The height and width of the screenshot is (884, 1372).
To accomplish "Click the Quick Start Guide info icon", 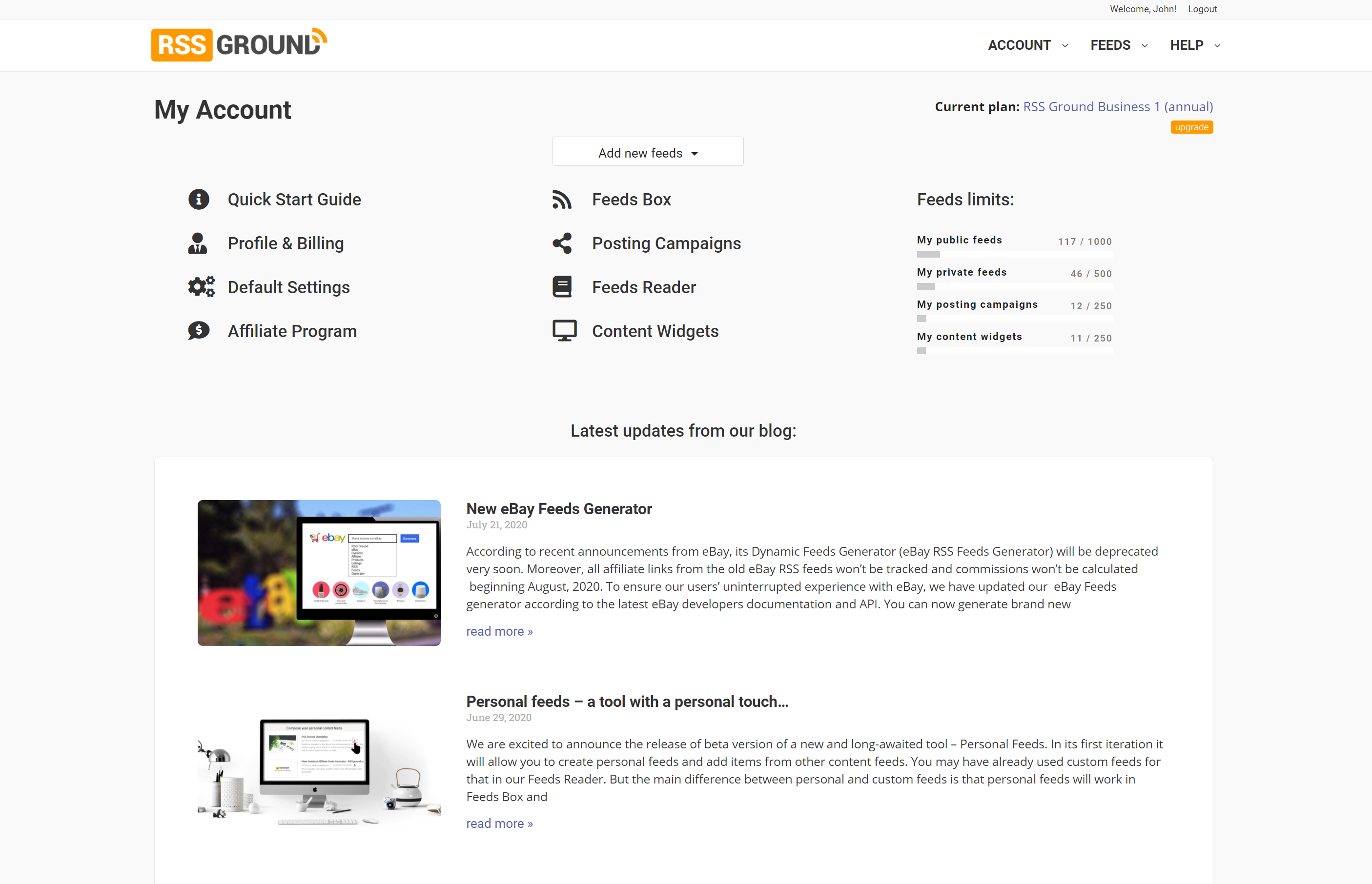I will (x=199, y=199).
